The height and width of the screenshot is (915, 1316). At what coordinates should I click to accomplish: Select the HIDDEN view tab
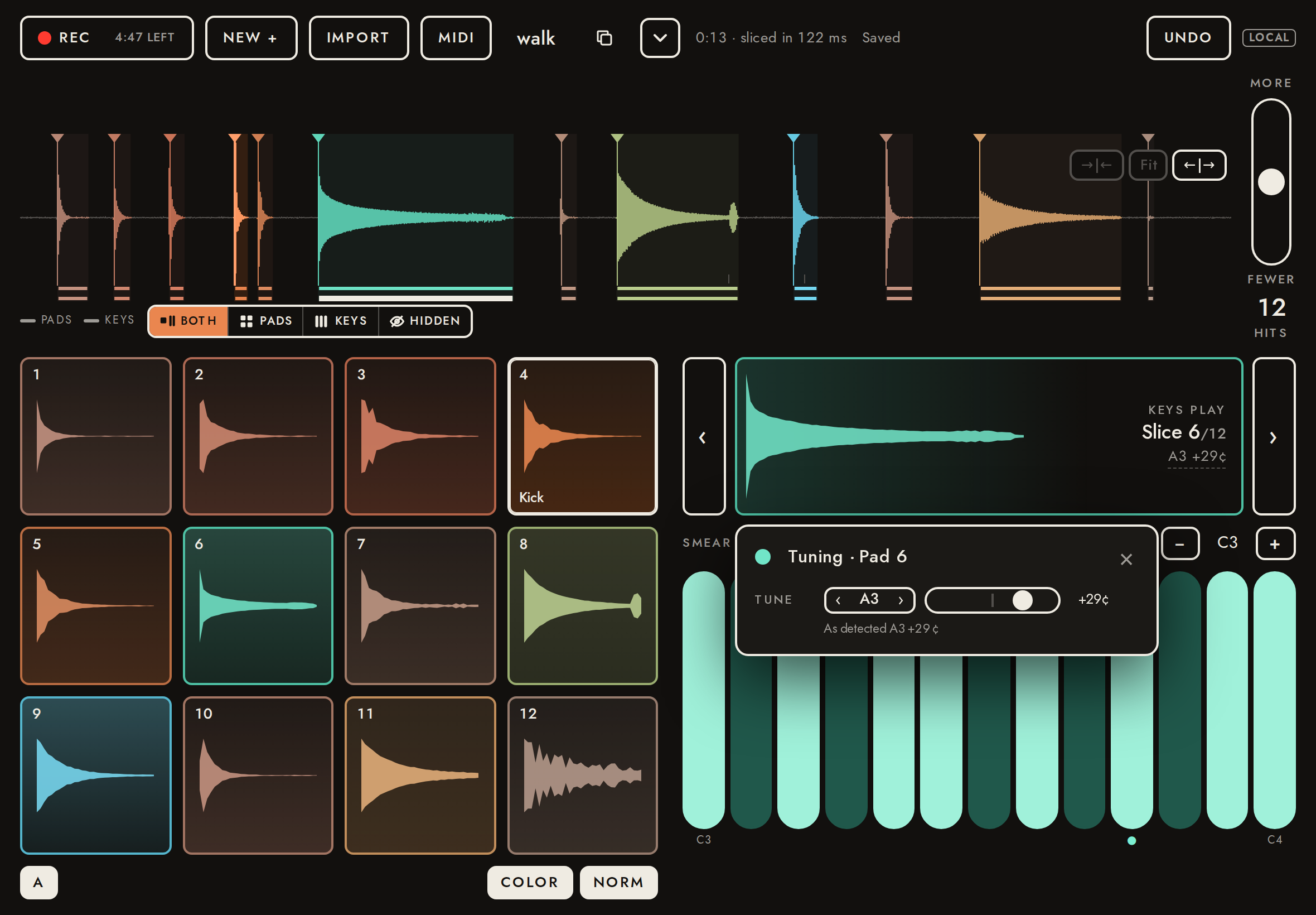click(x=425, y=321)
